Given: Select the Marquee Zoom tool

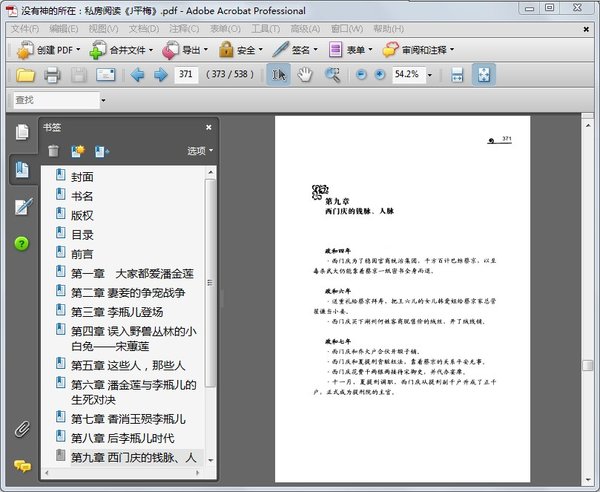Looking at the screenshot, I should [x=331, y=75].
